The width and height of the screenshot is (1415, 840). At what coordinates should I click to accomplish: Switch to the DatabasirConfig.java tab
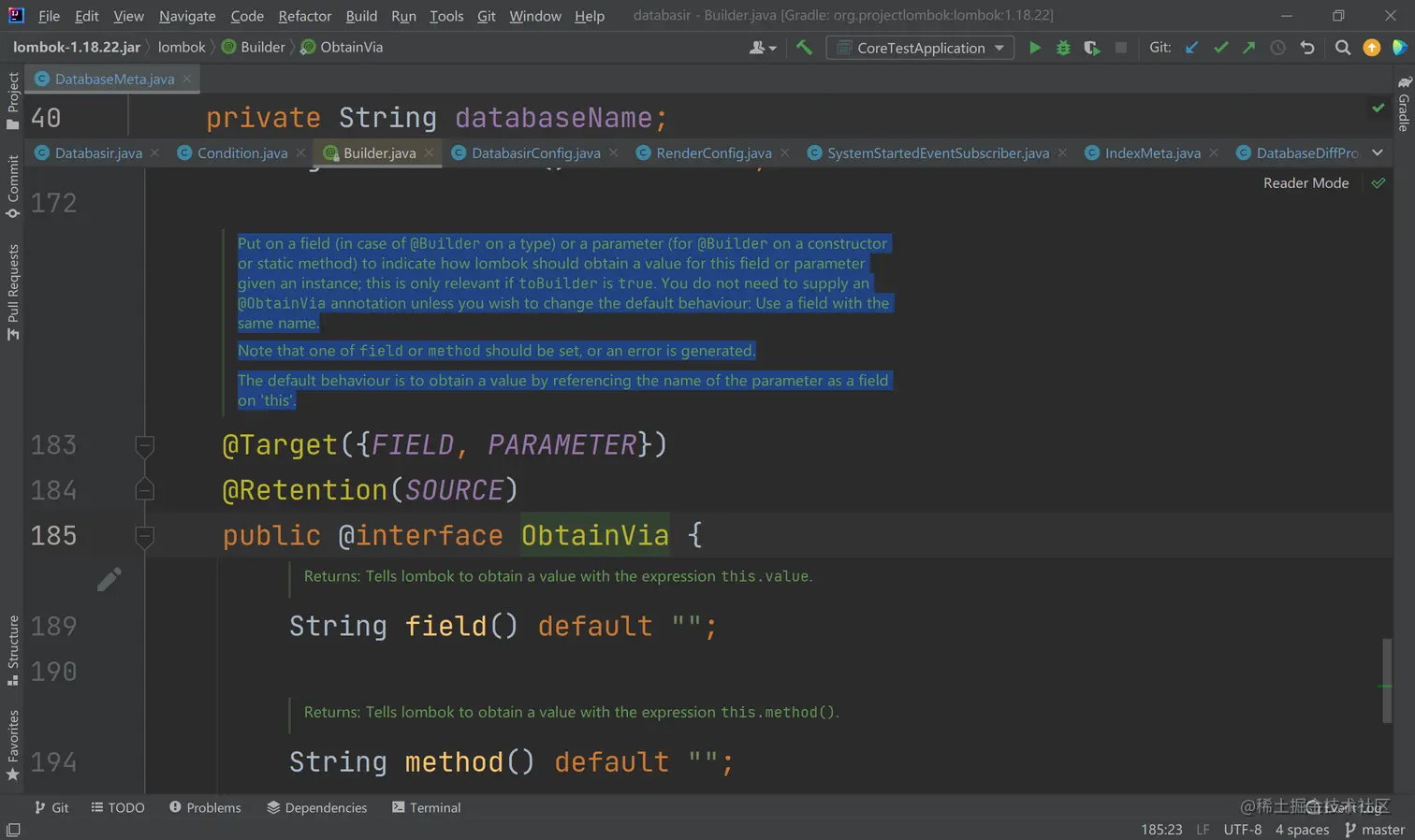tap(535, 153)
